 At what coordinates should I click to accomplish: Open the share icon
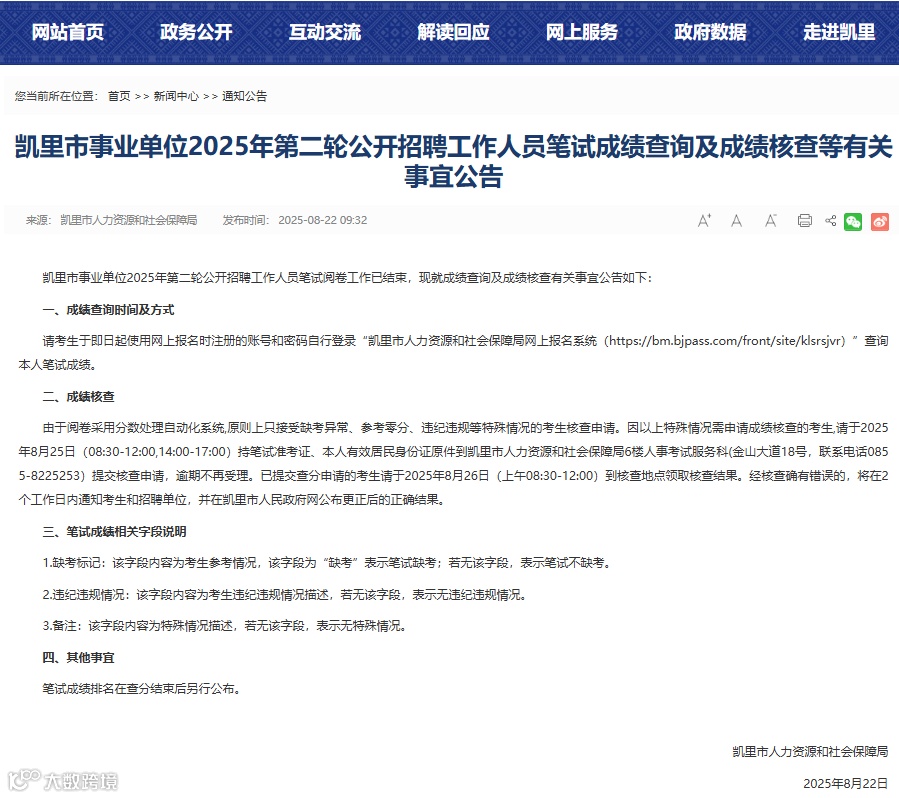coord(830,221)
